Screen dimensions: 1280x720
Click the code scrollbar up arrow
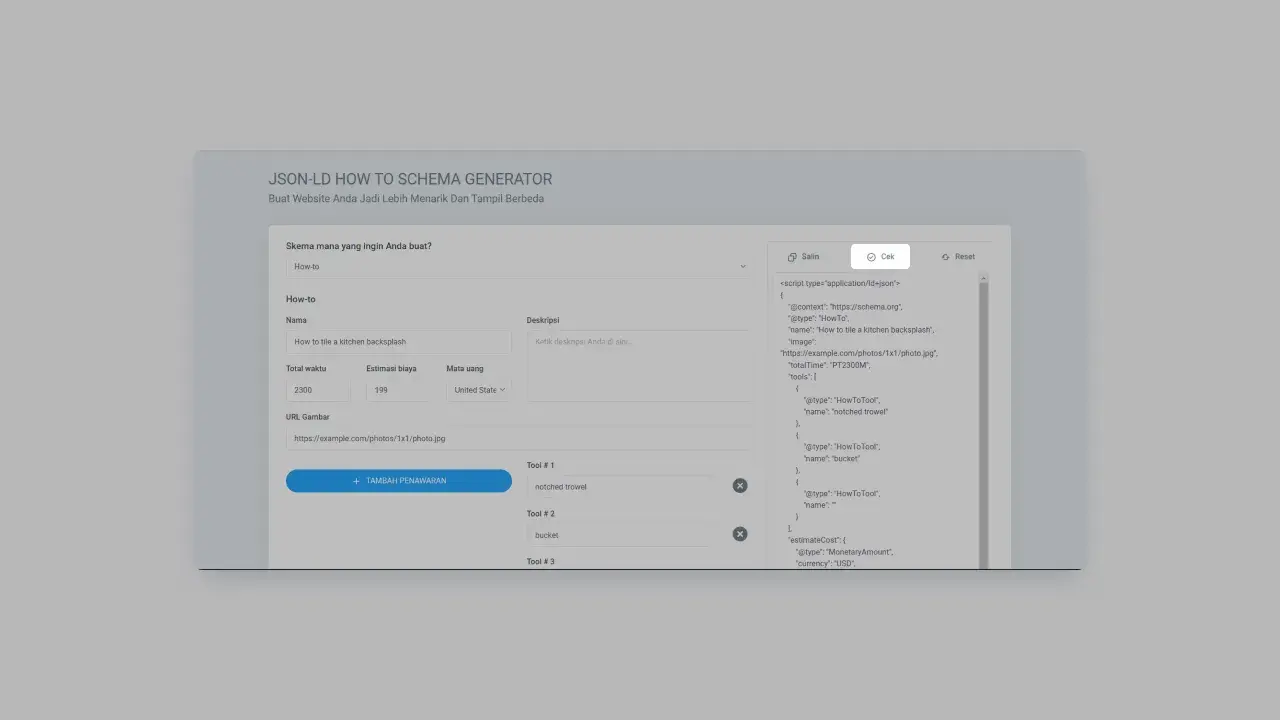tap(983, 277)
